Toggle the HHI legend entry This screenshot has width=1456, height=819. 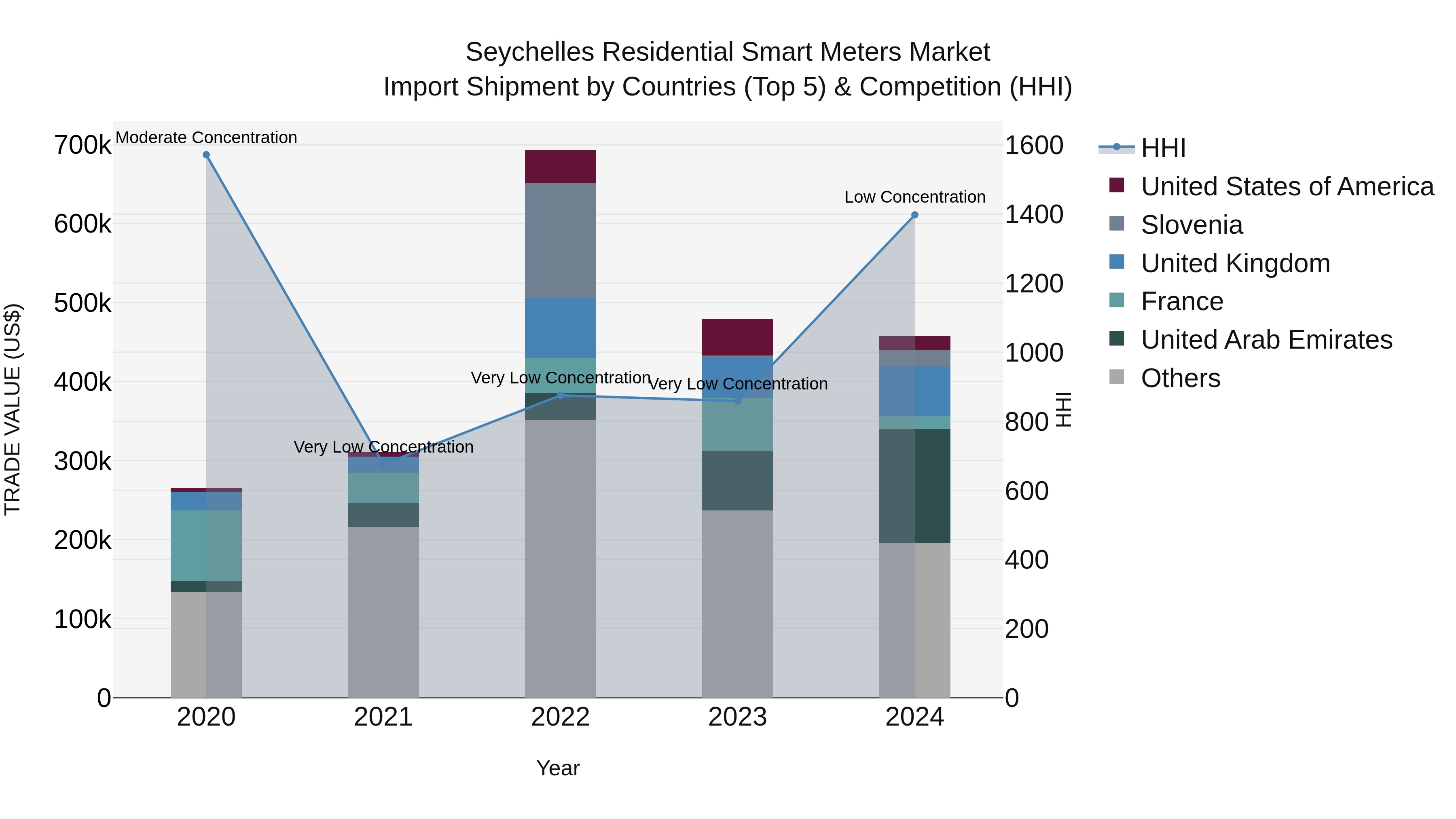1142,148
